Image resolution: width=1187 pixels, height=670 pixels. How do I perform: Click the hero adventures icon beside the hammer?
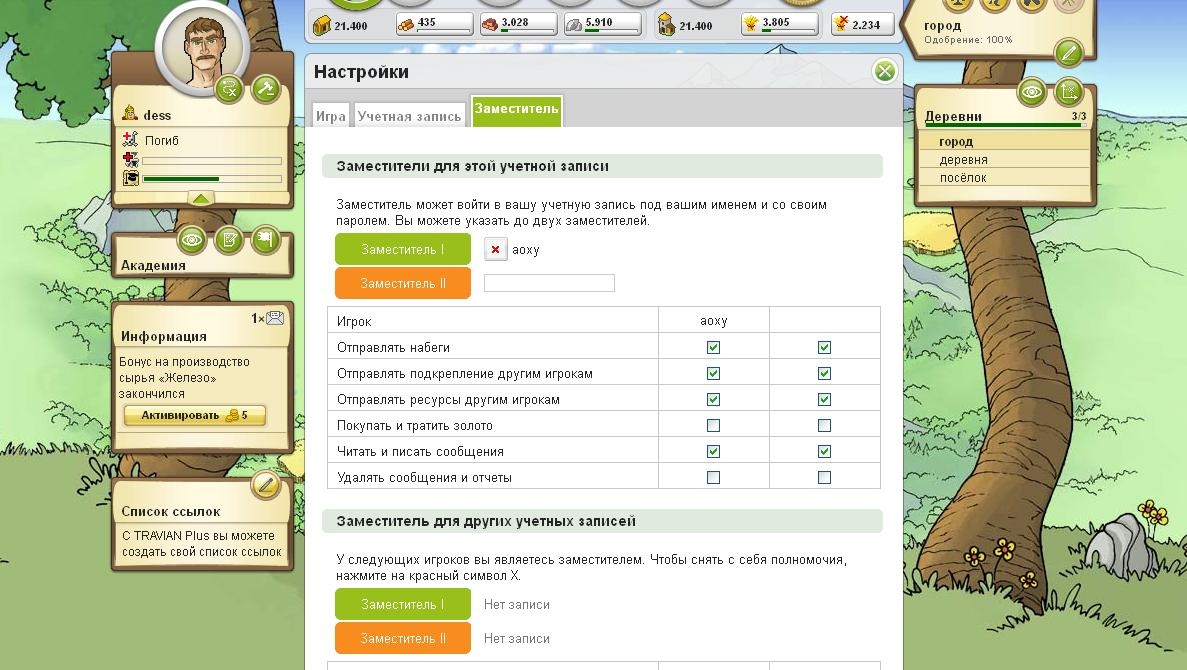[230, 89]
